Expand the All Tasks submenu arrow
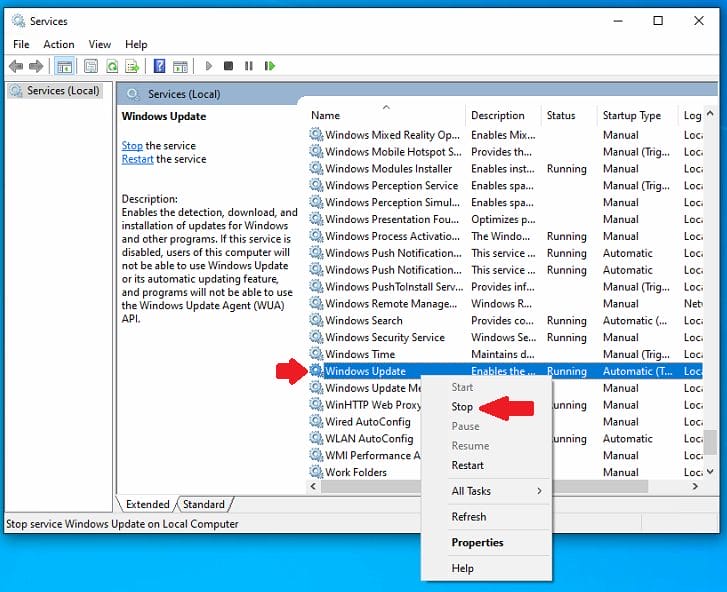 (x=539, y=491)
